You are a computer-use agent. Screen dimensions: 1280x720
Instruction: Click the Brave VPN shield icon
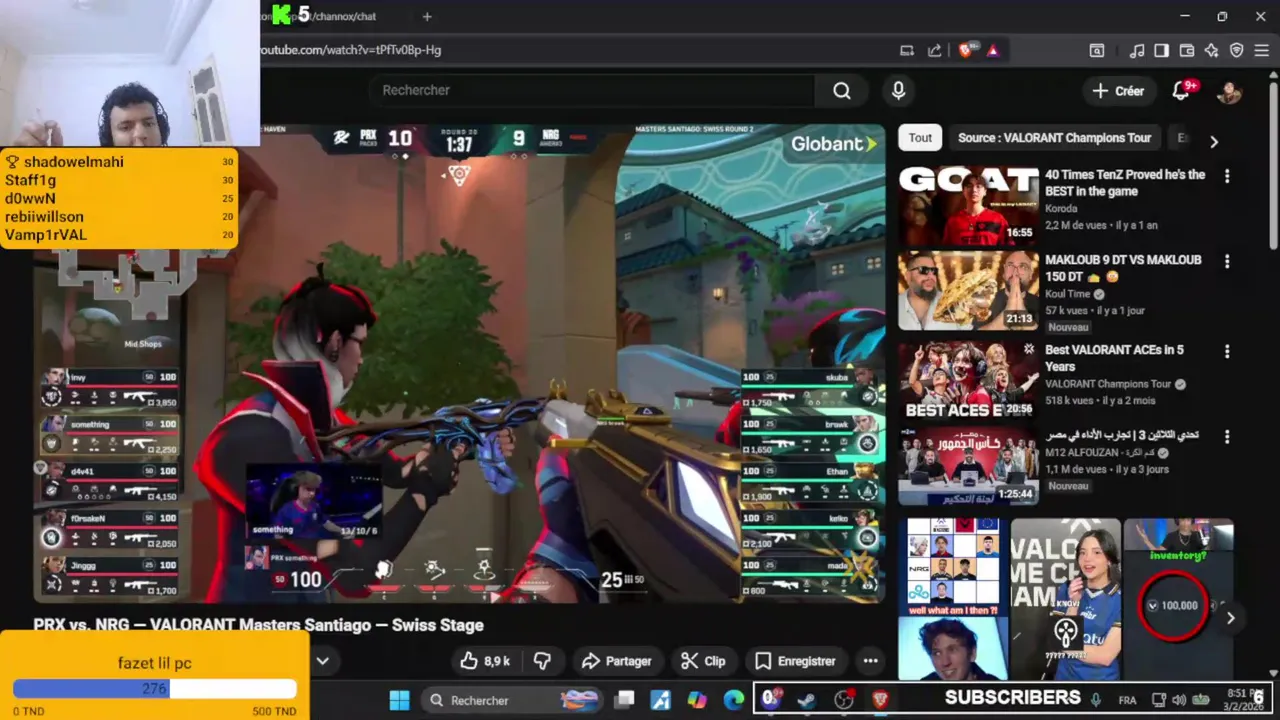1237,50
